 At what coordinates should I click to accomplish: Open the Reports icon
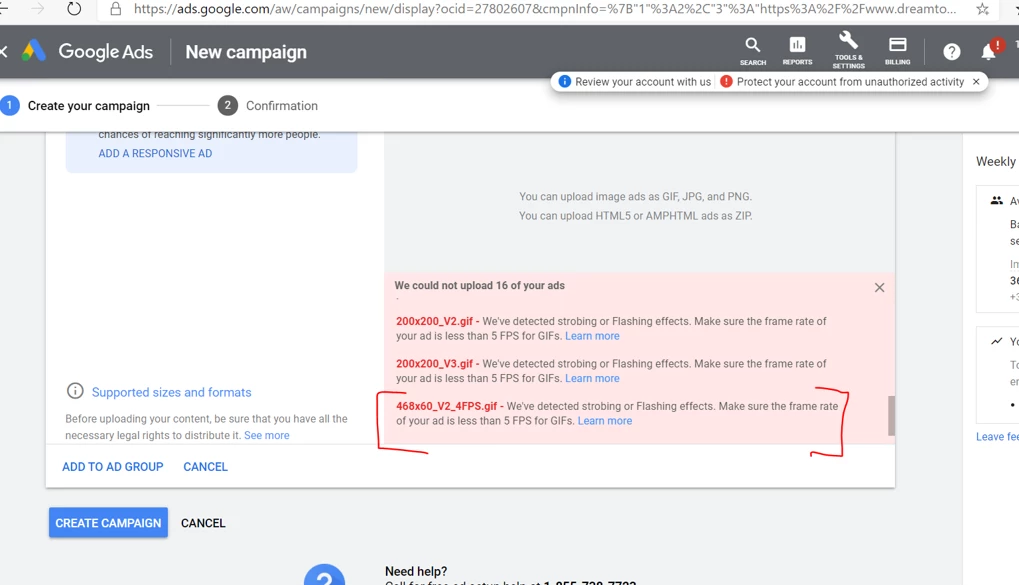pos(797,51)
